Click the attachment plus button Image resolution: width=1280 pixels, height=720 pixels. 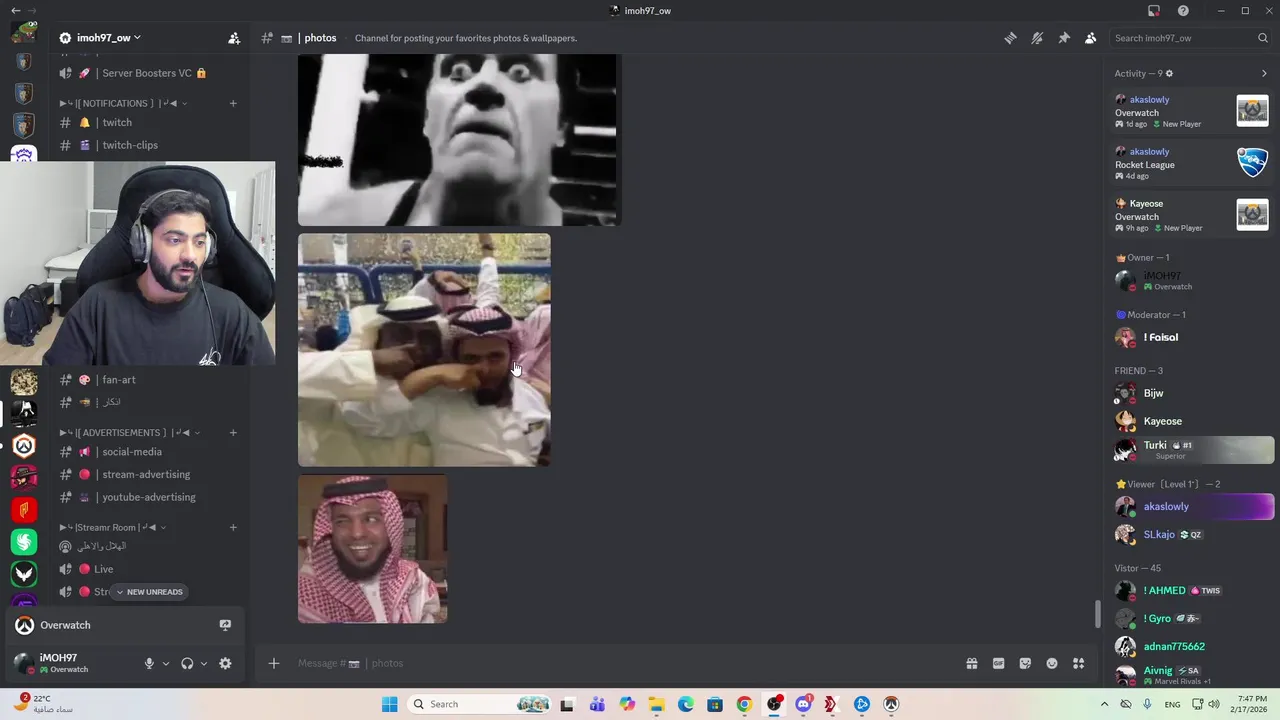coord(273,663)
